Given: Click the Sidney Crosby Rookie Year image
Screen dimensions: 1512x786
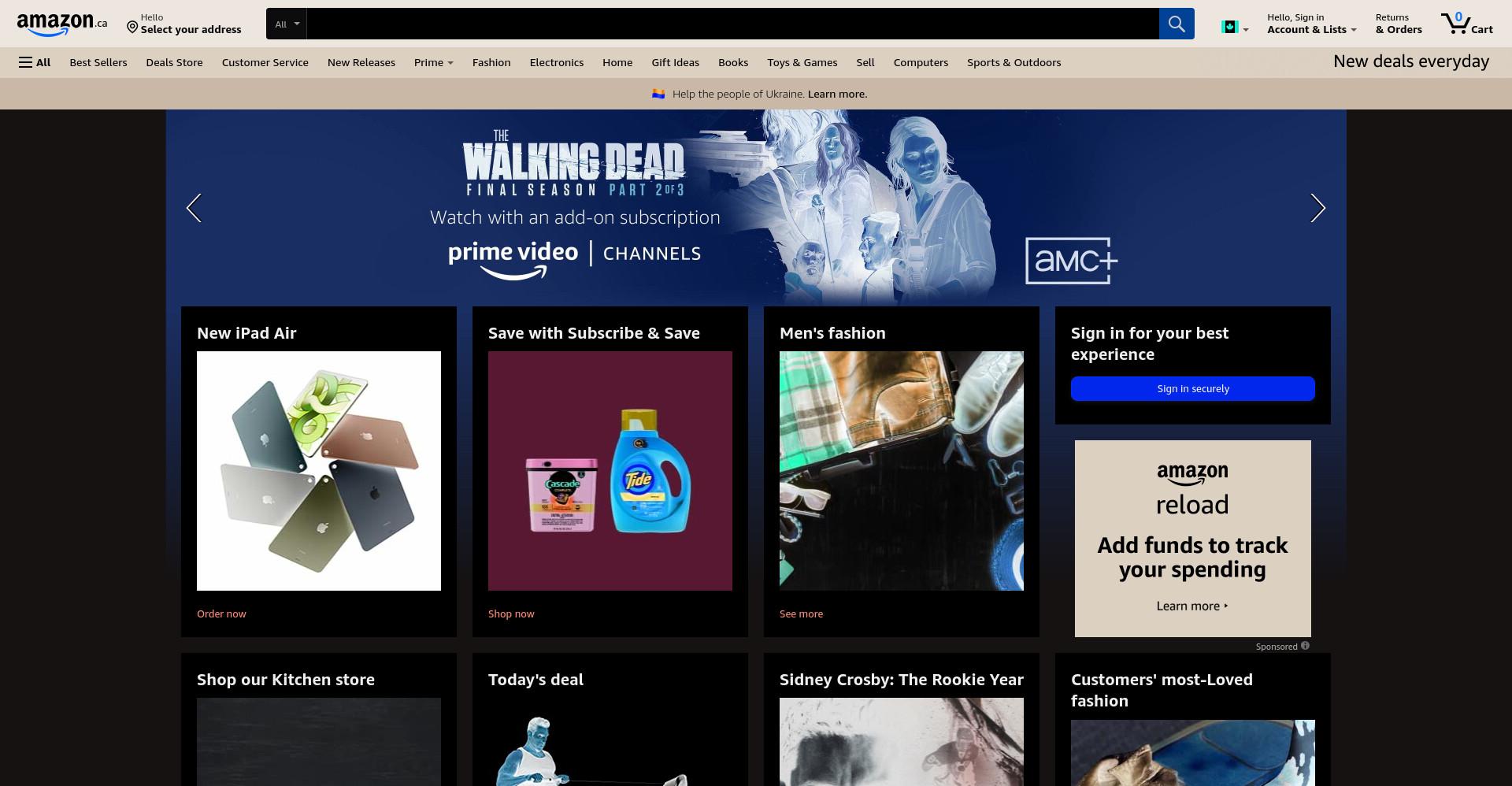Looking at the screenshot, I should (902, 742).
